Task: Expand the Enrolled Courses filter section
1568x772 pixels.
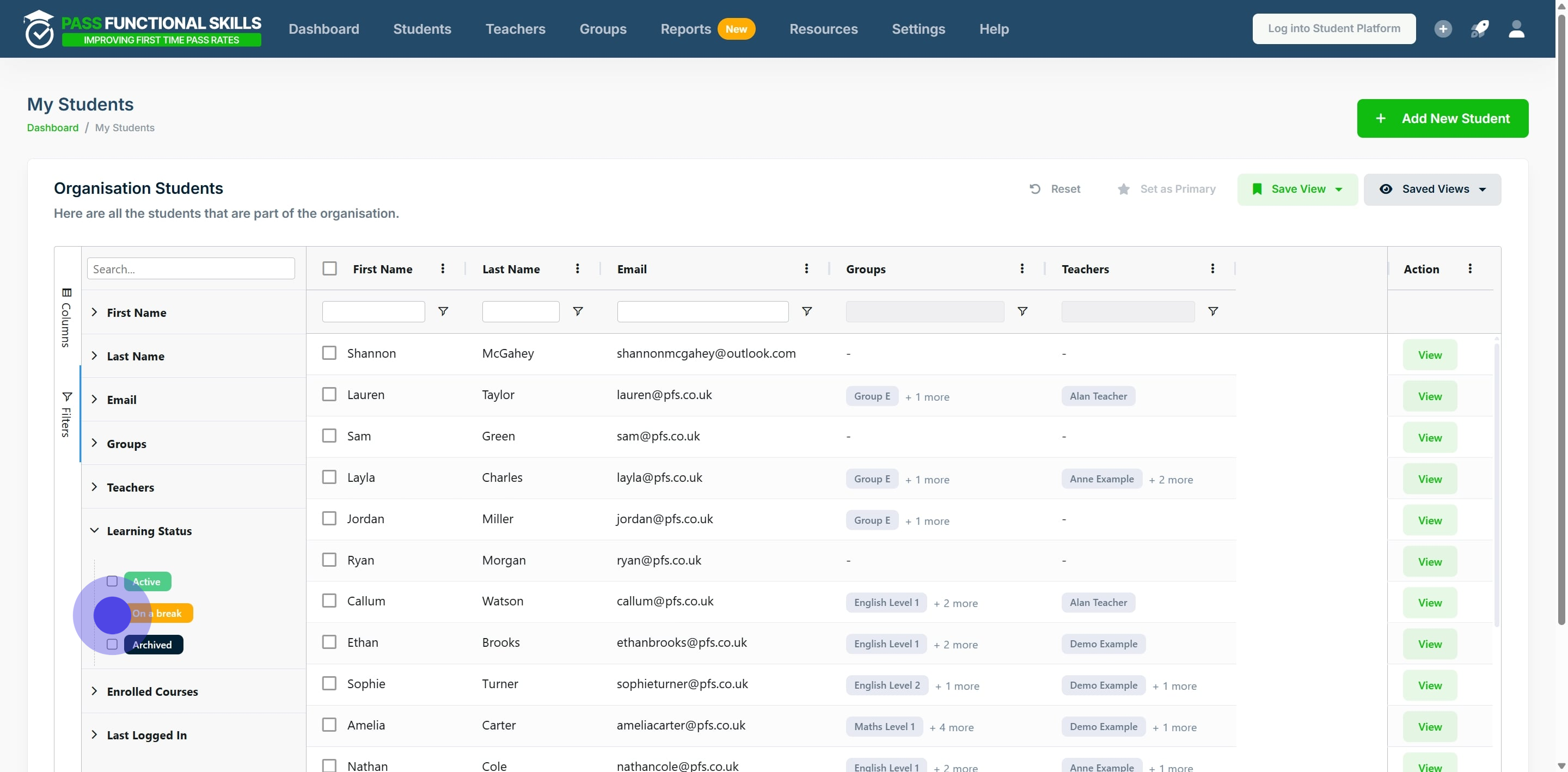Action: click(152, 691)
